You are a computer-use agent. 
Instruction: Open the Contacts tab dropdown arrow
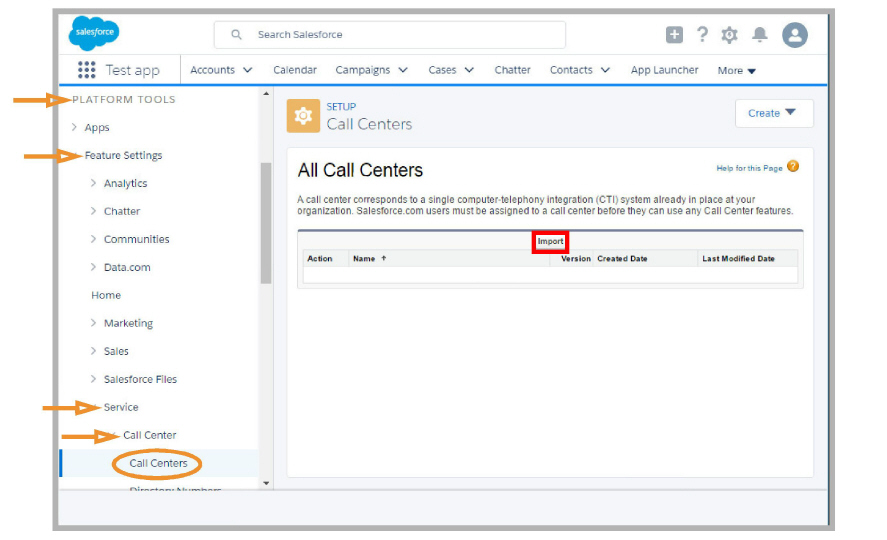pos(605,70)
